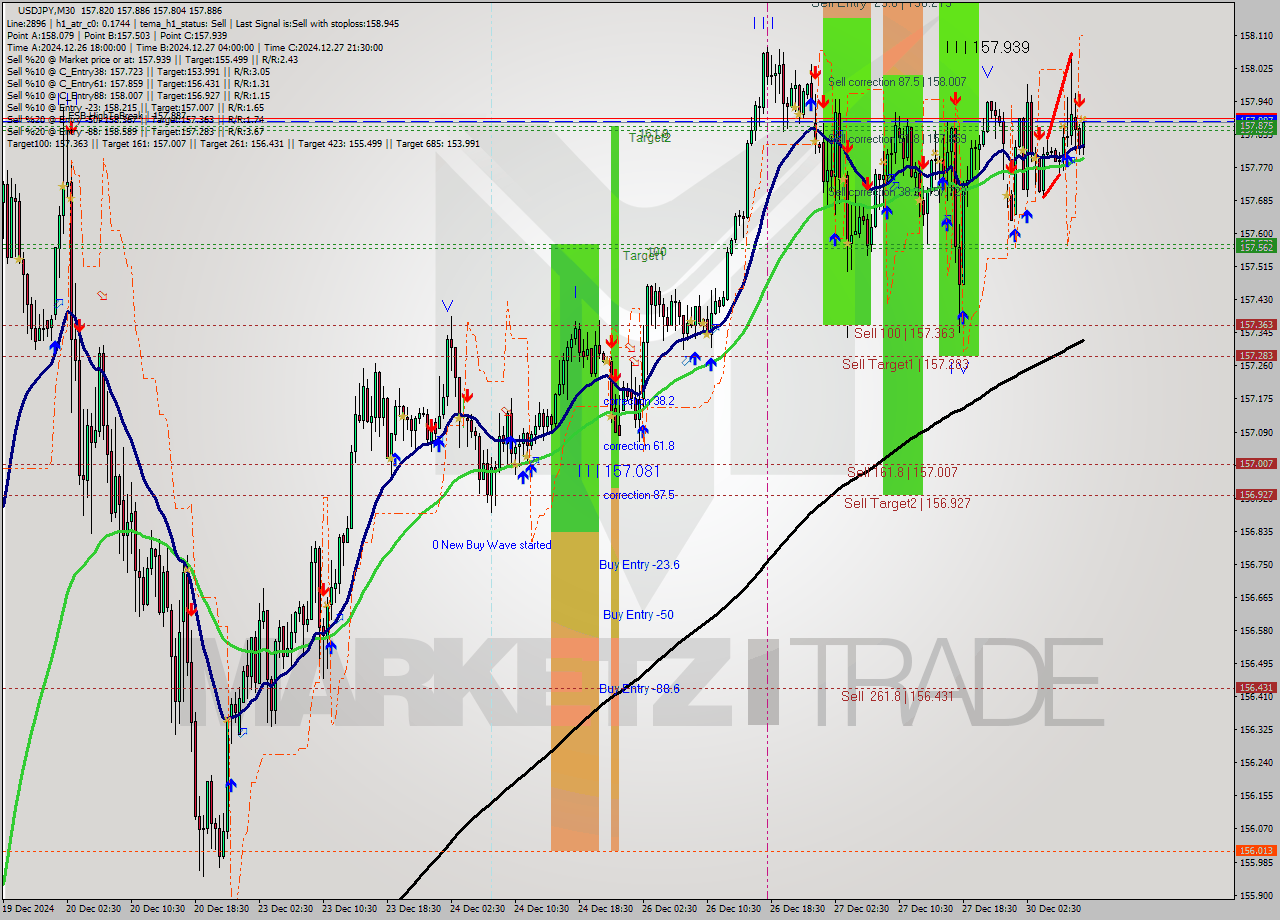The width and height of the screenshot is (1280, 920).
Task: Select the 'Sell Target1 | 157.283' label
Action: coord(906,365)
